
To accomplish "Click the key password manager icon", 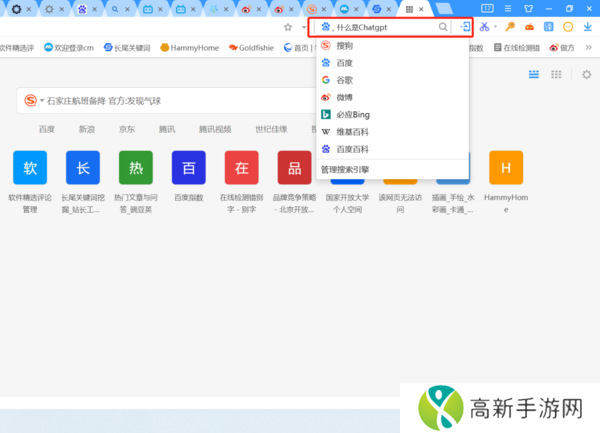I will [x=510, y=27].
